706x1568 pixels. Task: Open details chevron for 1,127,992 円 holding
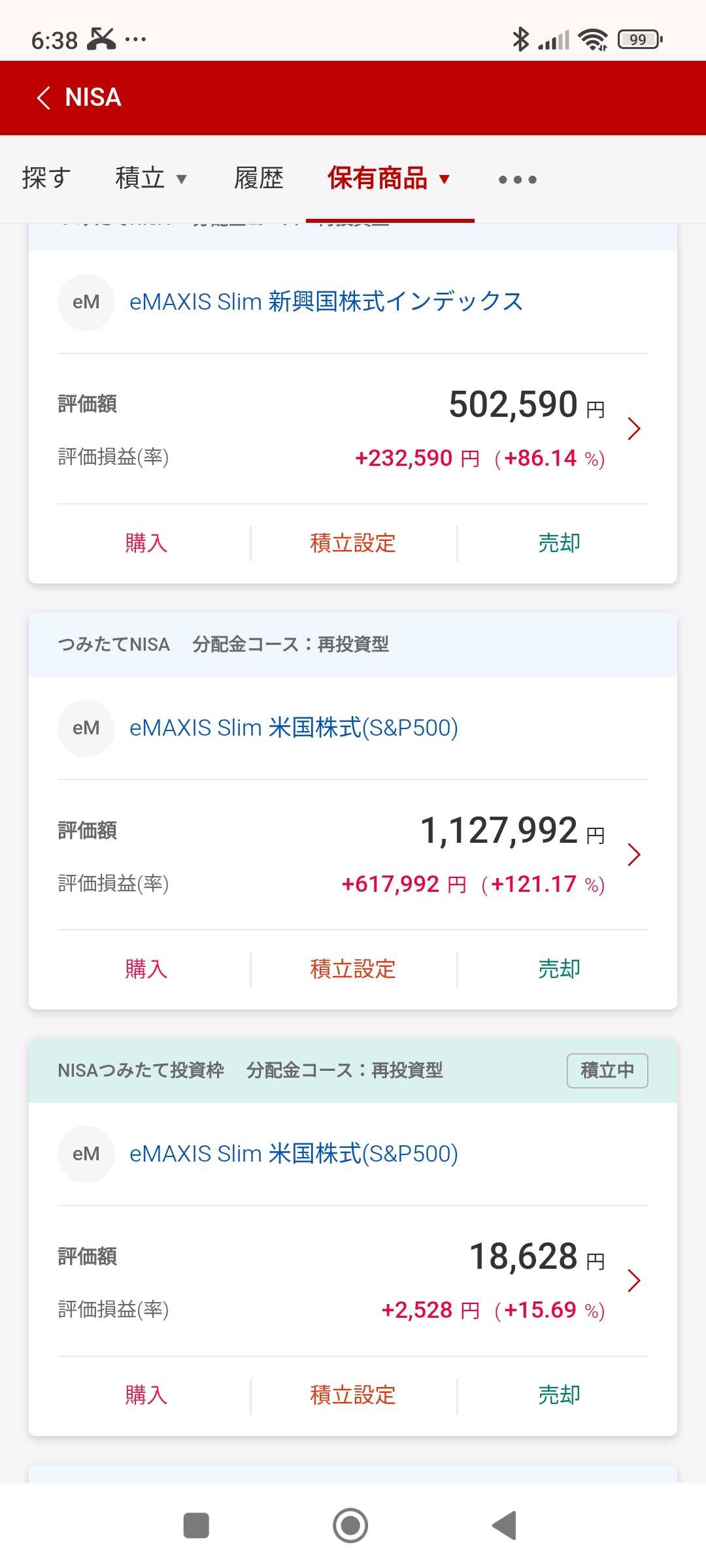tap(633, 855)
